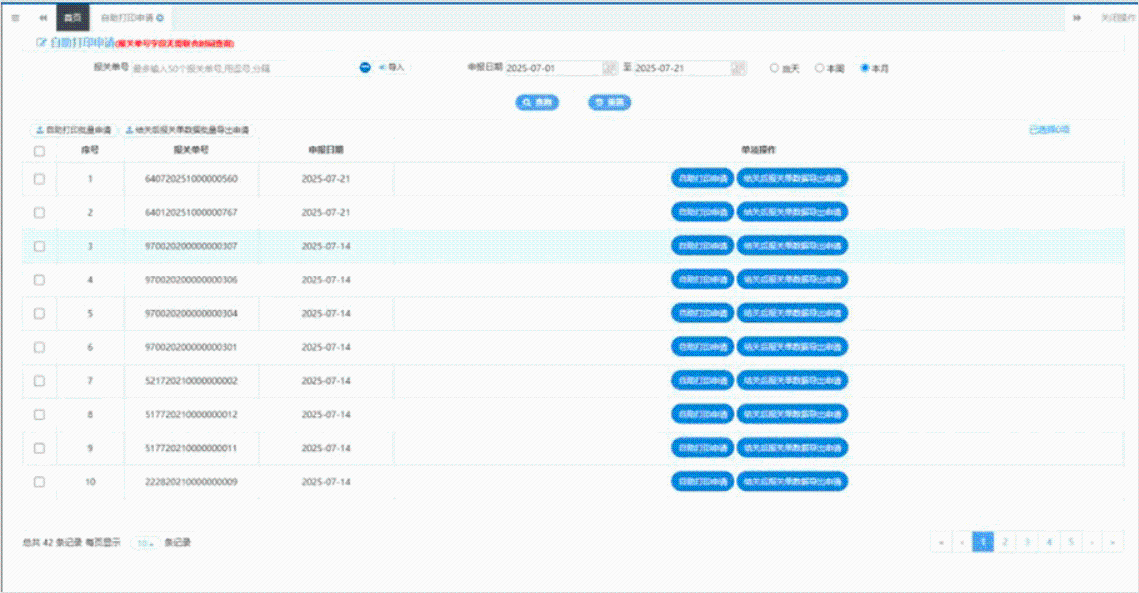The height and width of the screenshot is (593, 1139).
Task: Open calendar picker for end date 2025-07-21
Action: [x=738, y=68]
